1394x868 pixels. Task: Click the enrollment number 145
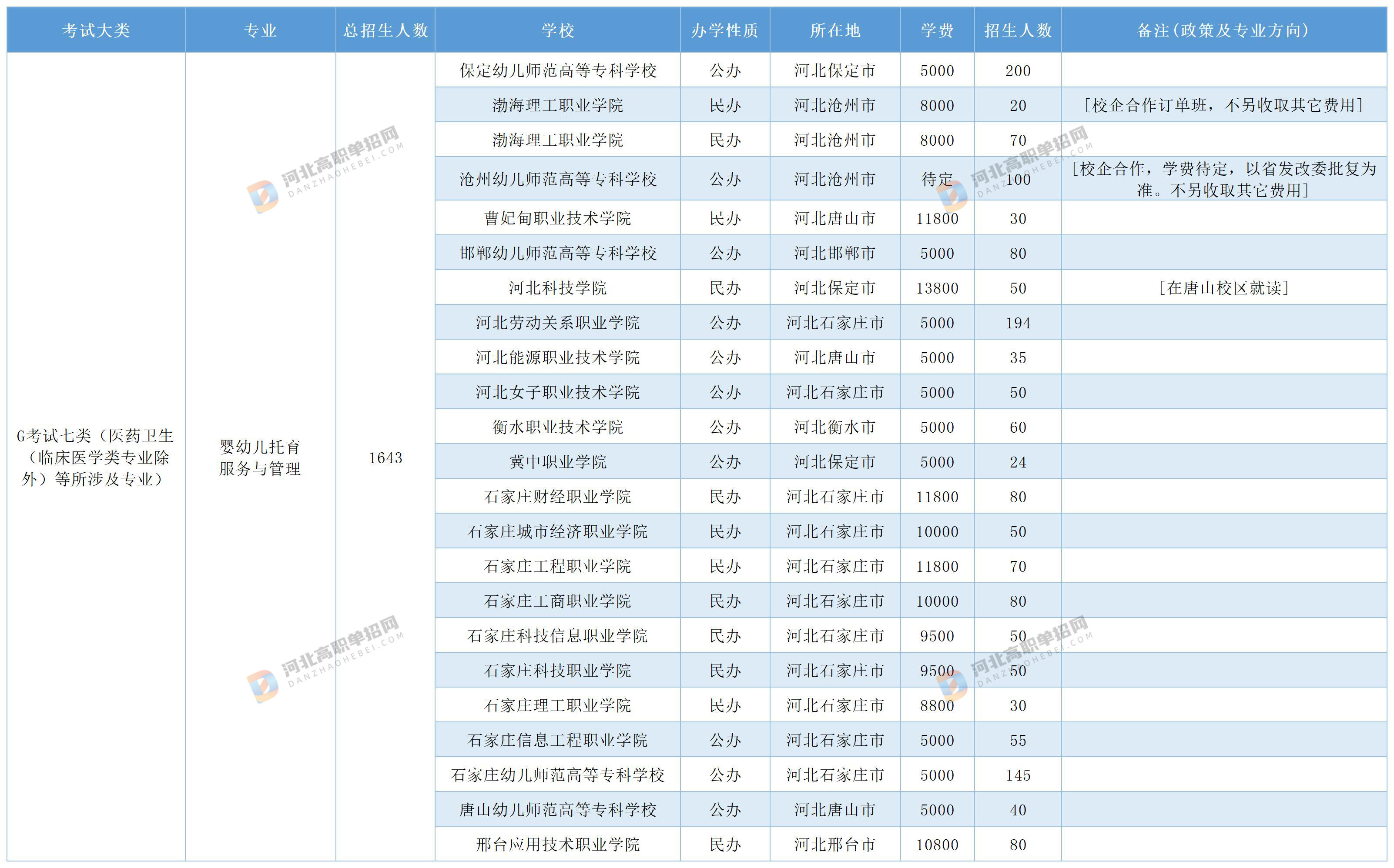[1018, 775]
